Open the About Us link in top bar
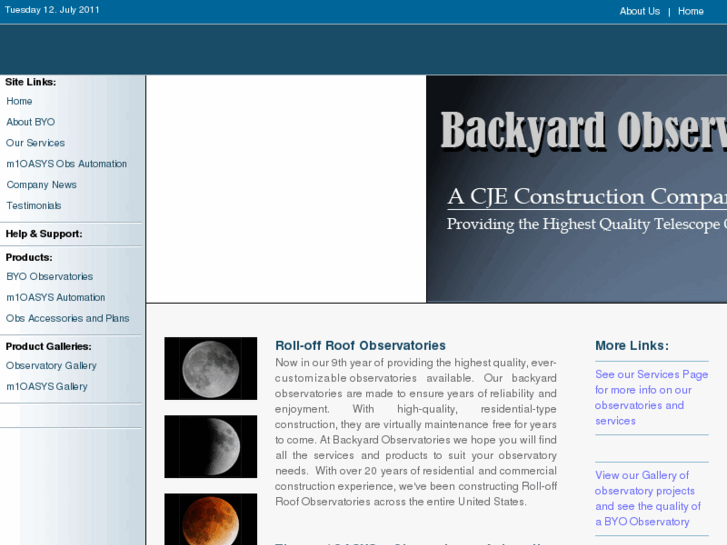 (639, 11)
